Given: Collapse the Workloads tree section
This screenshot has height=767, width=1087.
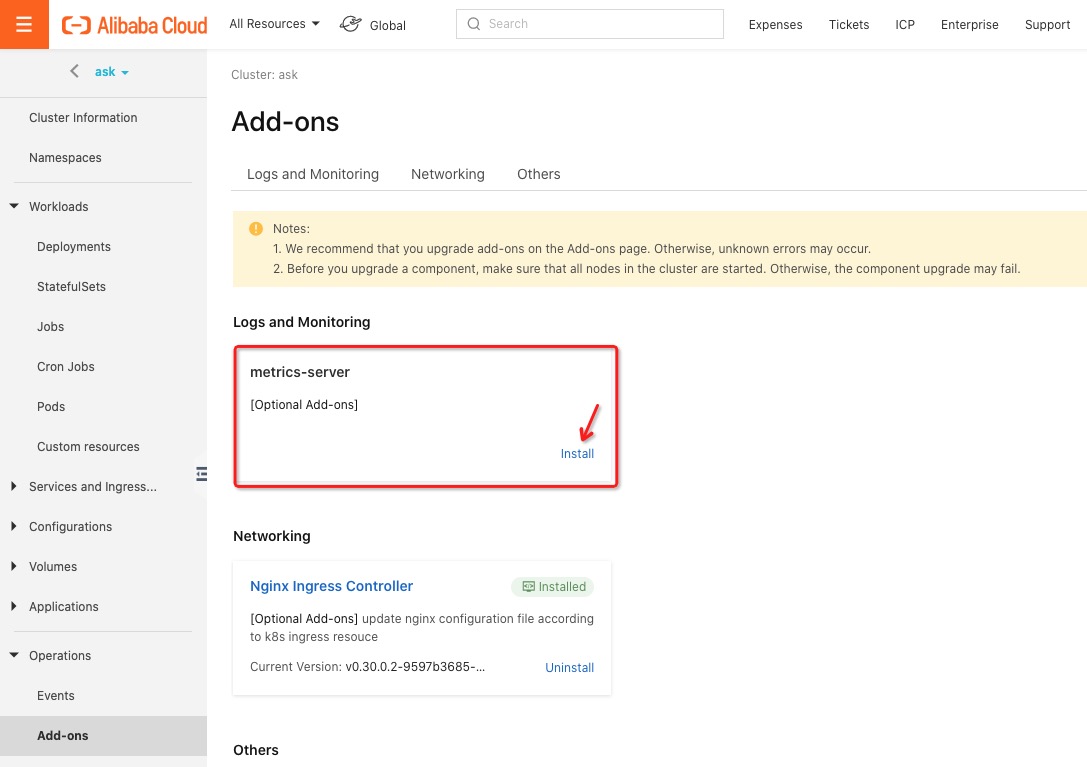Looking at the screenshot, I should pos(14,206).
